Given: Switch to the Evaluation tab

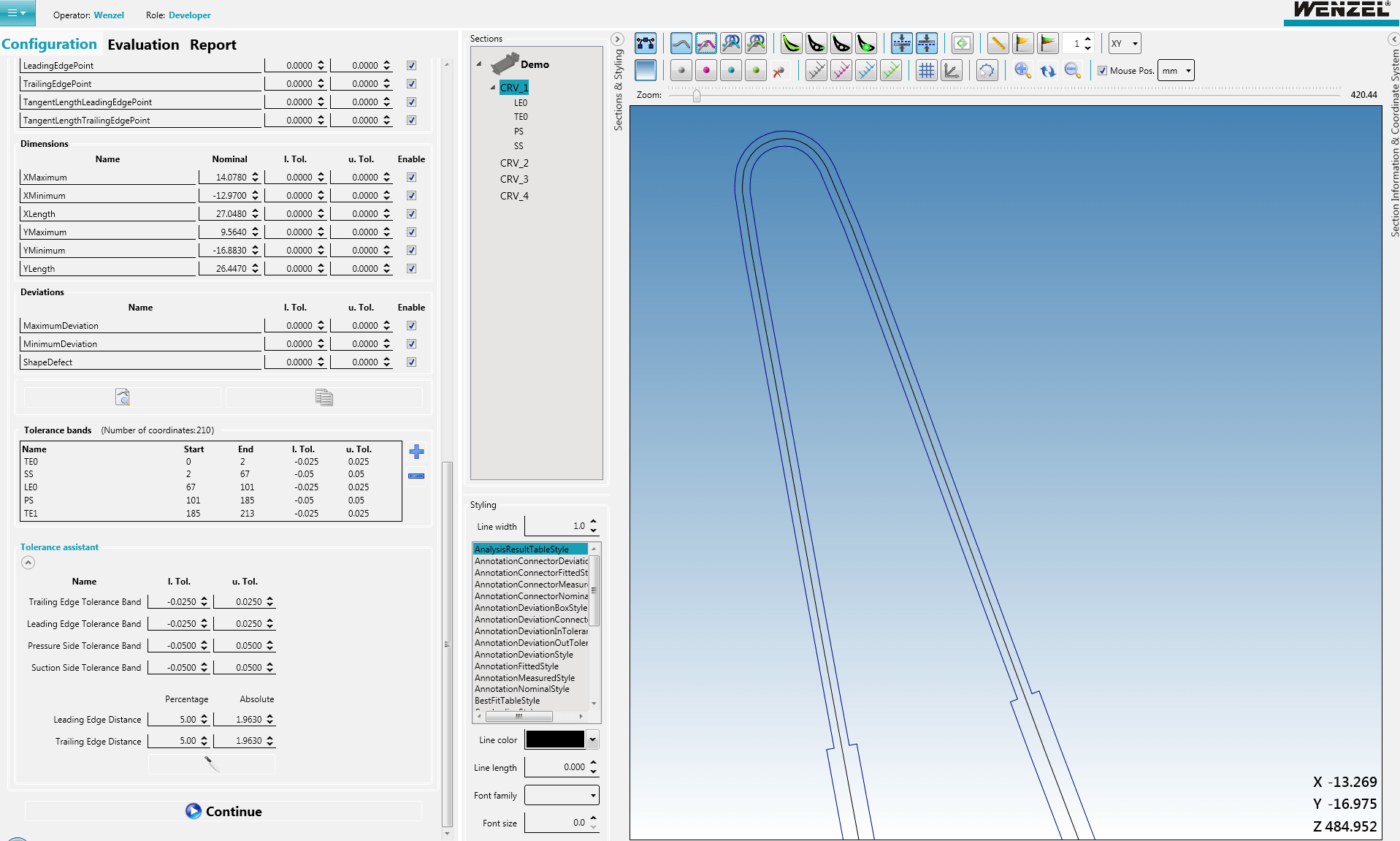Looking at the screenshot, I should (x=143, y=45).
